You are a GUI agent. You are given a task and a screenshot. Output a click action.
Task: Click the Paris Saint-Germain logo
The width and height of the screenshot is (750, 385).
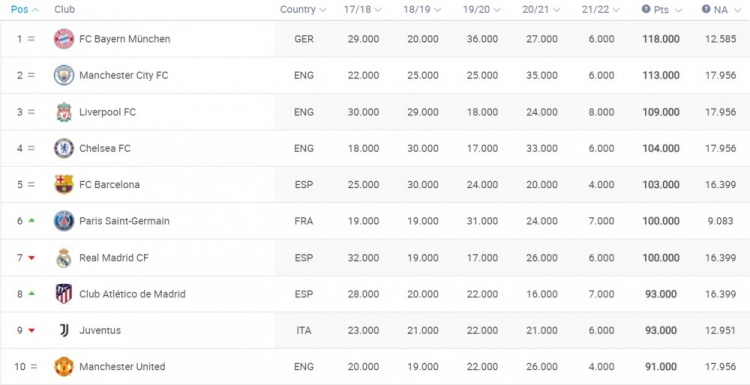click(x=64, y=221)
